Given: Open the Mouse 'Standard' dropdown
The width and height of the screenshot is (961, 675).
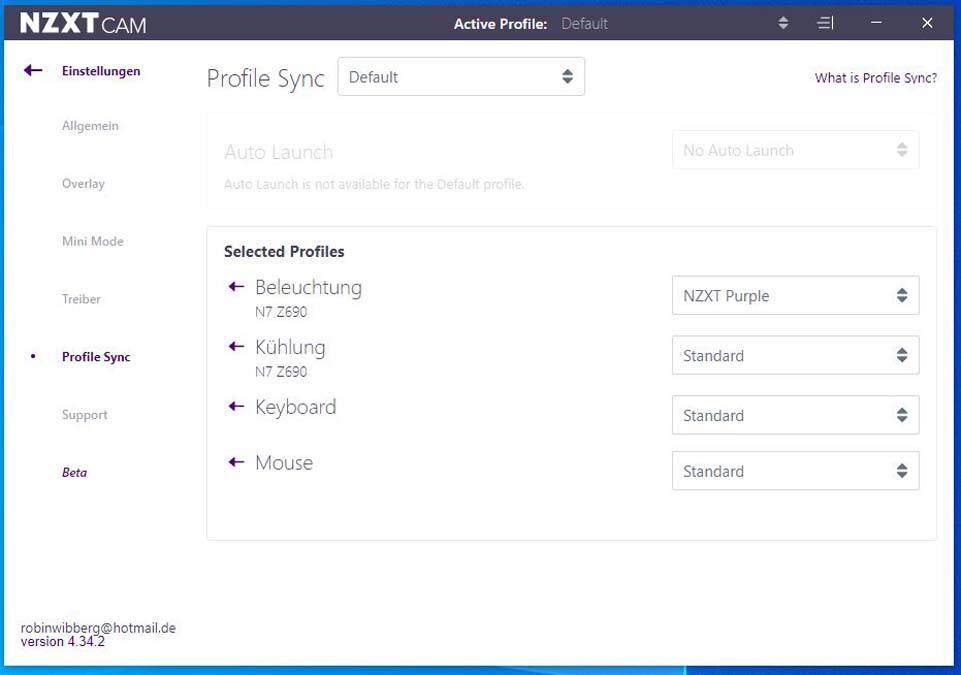Looking at the screenshot, I should pos(796,471).
